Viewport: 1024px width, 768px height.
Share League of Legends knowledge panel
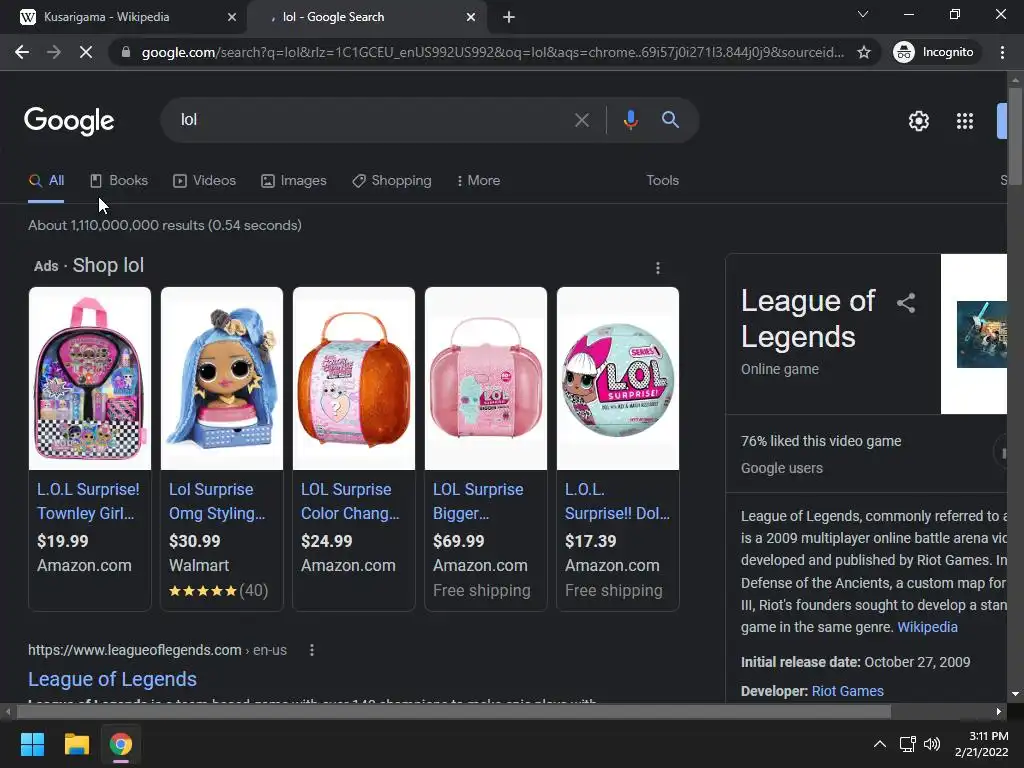(x=906, y=303)
